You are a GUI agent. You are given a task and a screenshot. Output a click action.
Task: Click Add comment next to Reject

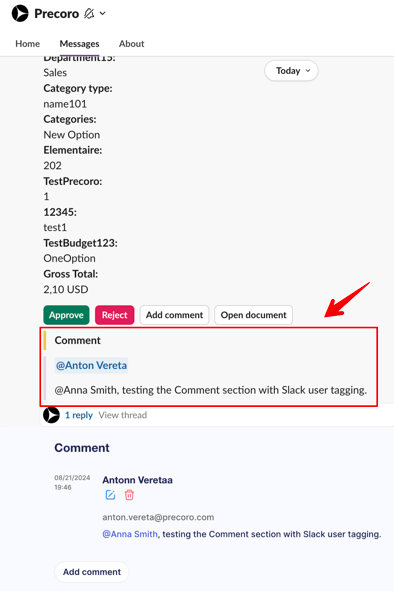(x=175, y=315)
